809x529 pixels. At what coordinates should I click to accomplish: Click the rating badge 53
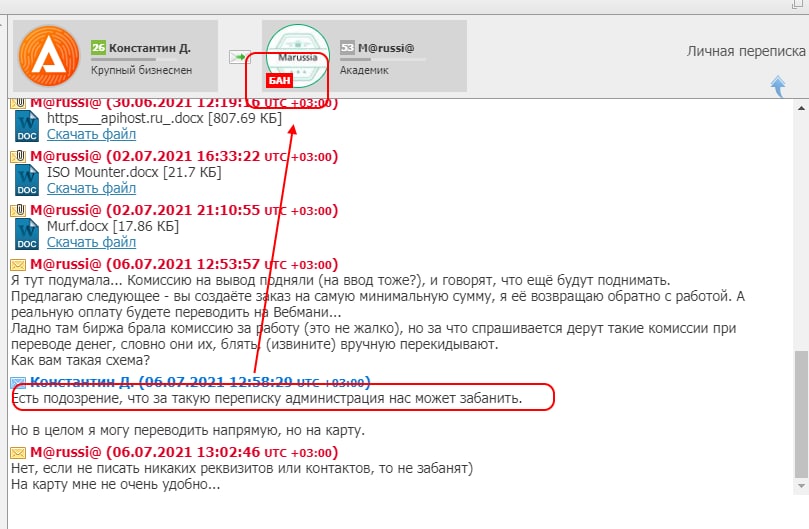tap(347, 48)
